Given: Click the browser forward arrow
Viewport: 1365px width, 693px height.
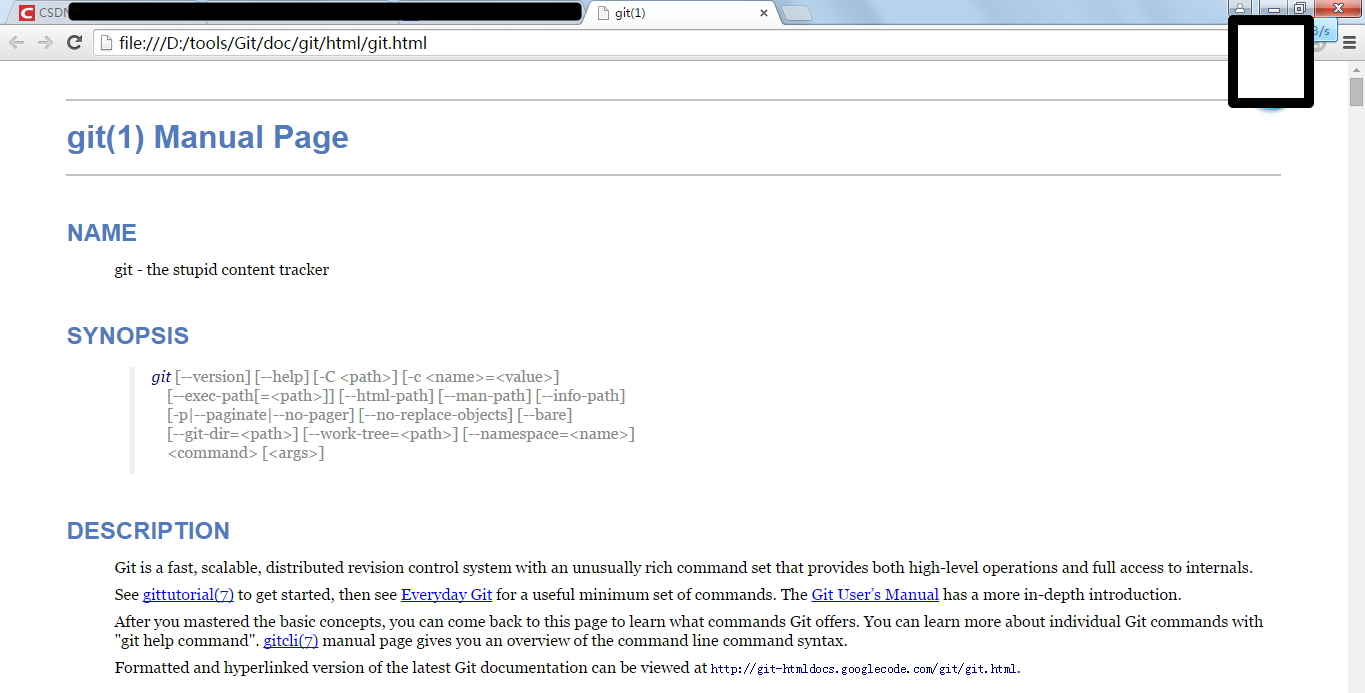Looking at the screenshot, I should 45,42.
